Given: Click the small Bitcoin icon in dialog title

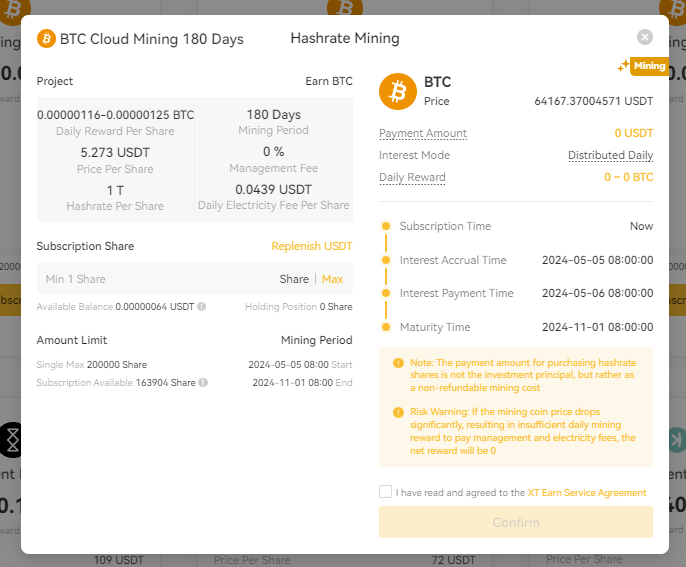Looking at the screenshot, I should [x=46, y=39].
